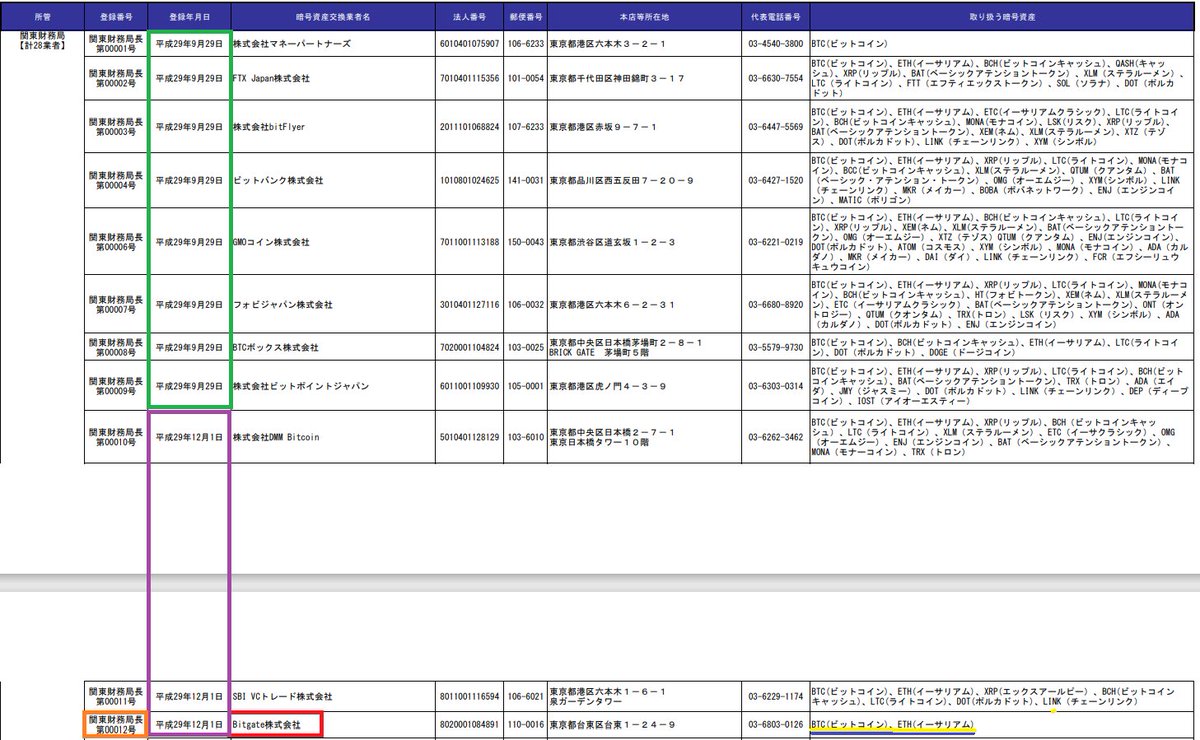
Task: Click address 東京都品川区西五反田7-20-9
Action: coord(621,181)
